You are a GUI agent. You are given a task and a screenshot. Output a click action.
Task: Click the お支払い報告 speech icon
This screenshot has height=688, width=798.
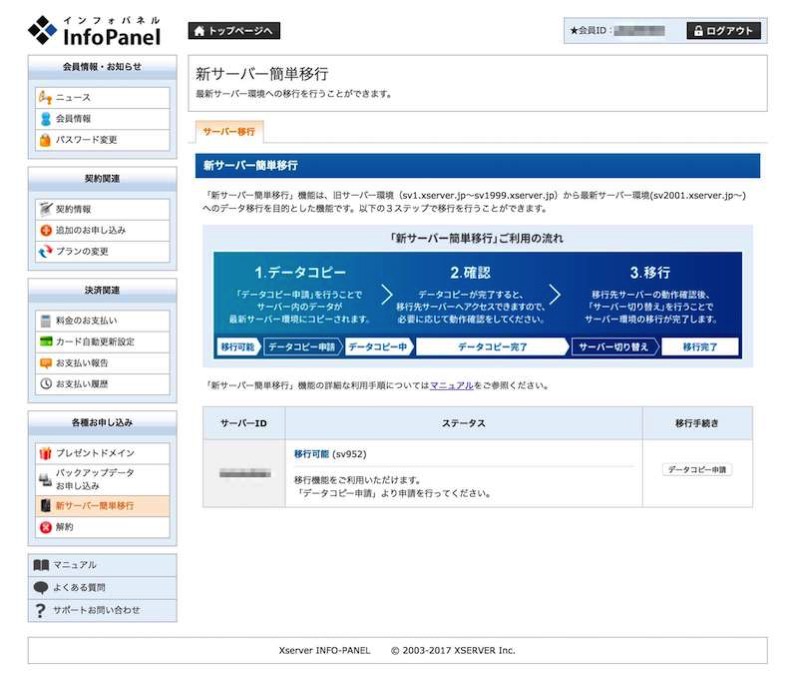[46, 363]
